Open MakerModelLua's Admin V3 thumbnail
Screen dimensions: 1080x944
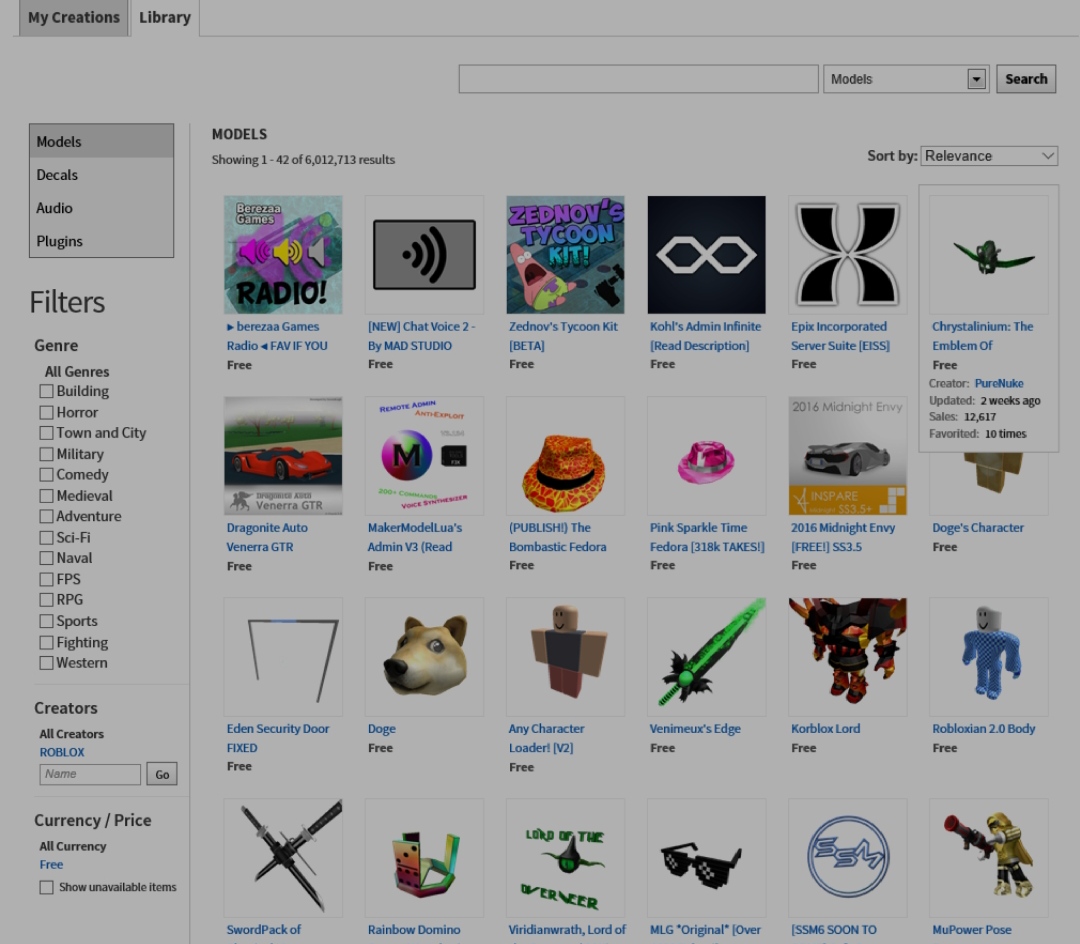point(424,456)
